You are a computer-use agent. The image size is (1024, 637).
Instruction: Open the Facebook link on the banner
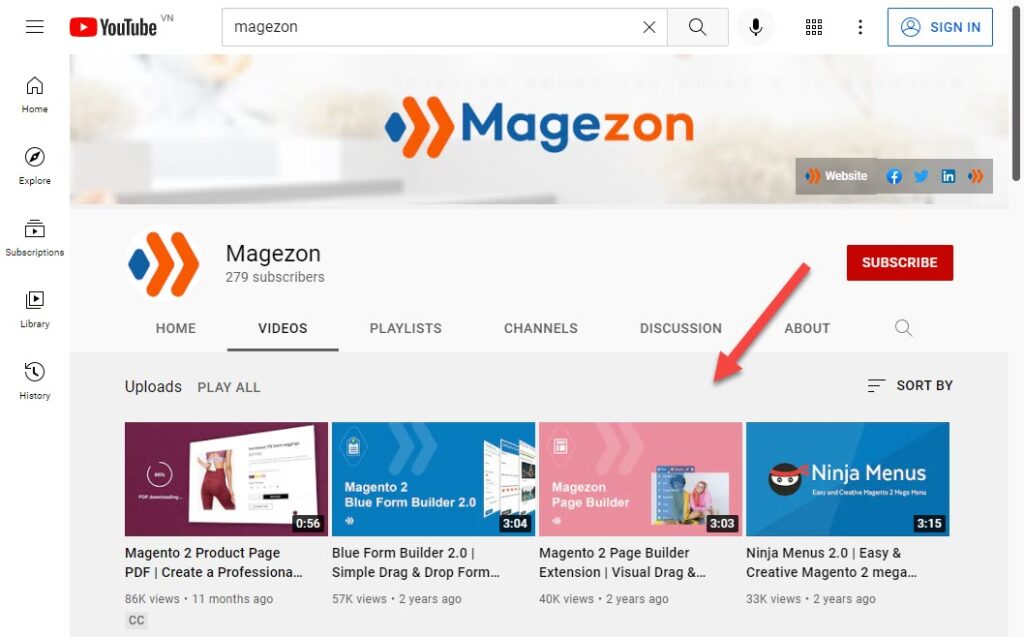tap(894, 176)
